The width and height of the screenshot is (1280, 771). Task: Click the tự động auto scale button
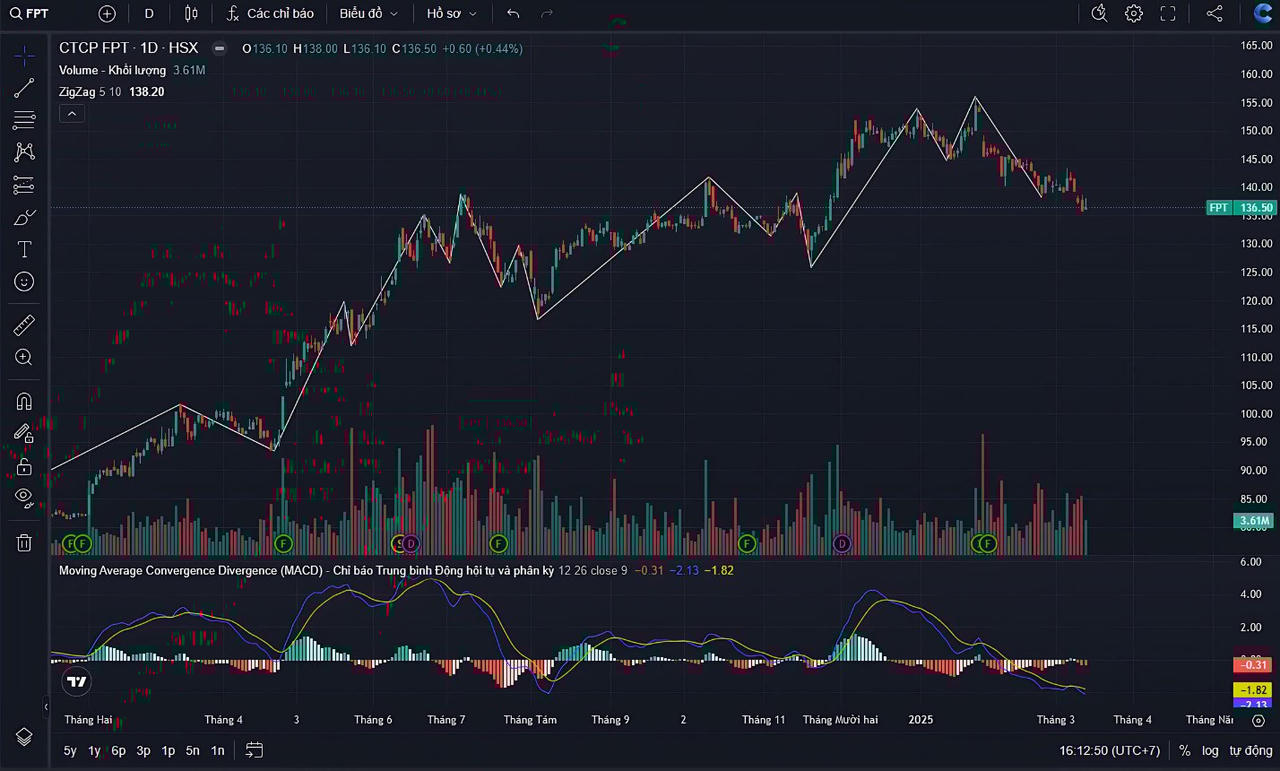(x=1250, y=750)
